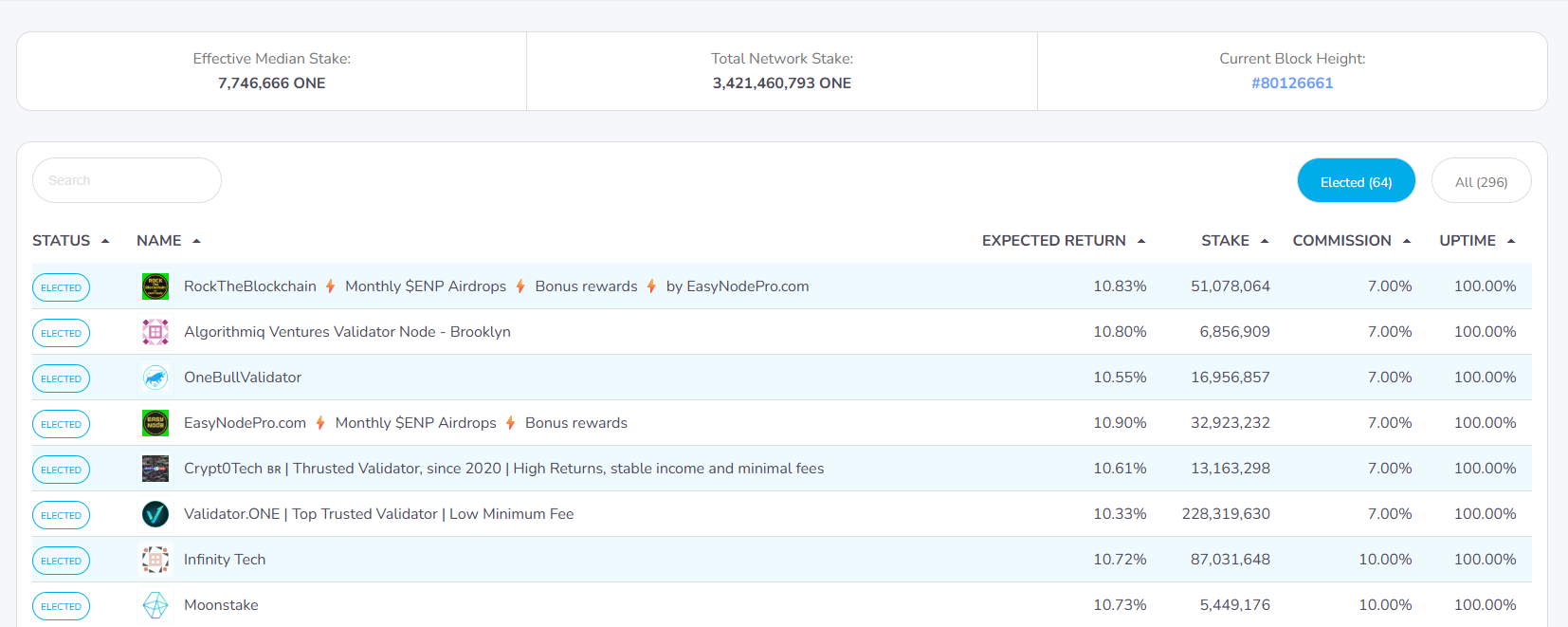The height and width of the screenshot is (627, 1568).
Task: Click the Crypt0Tech validator avatar image
Action: (155, 469)
